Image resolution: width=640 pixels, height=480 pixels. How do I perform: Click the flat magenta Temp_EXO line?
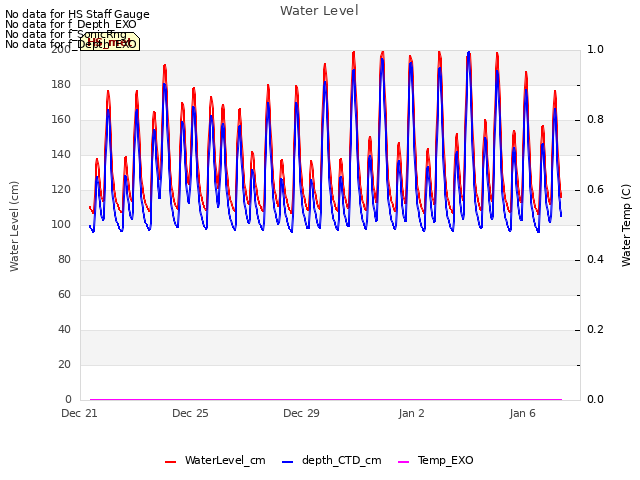(326, 399)
